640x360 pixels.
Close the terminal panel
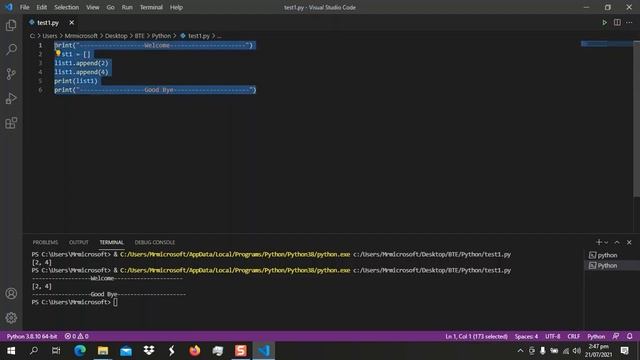pyautogui.click(x=629, y=242)
